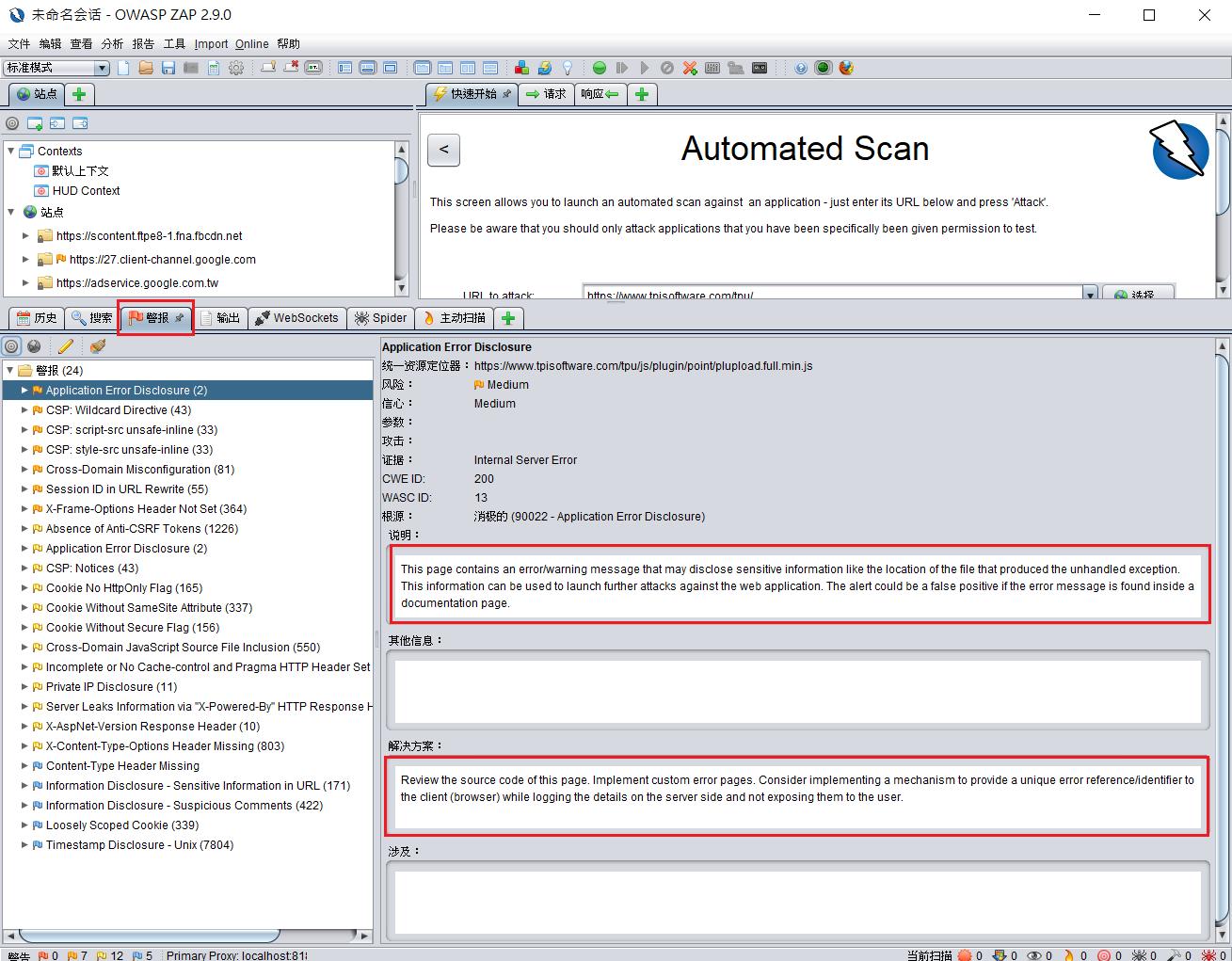Open the 文件 menu

click(19, 43)
